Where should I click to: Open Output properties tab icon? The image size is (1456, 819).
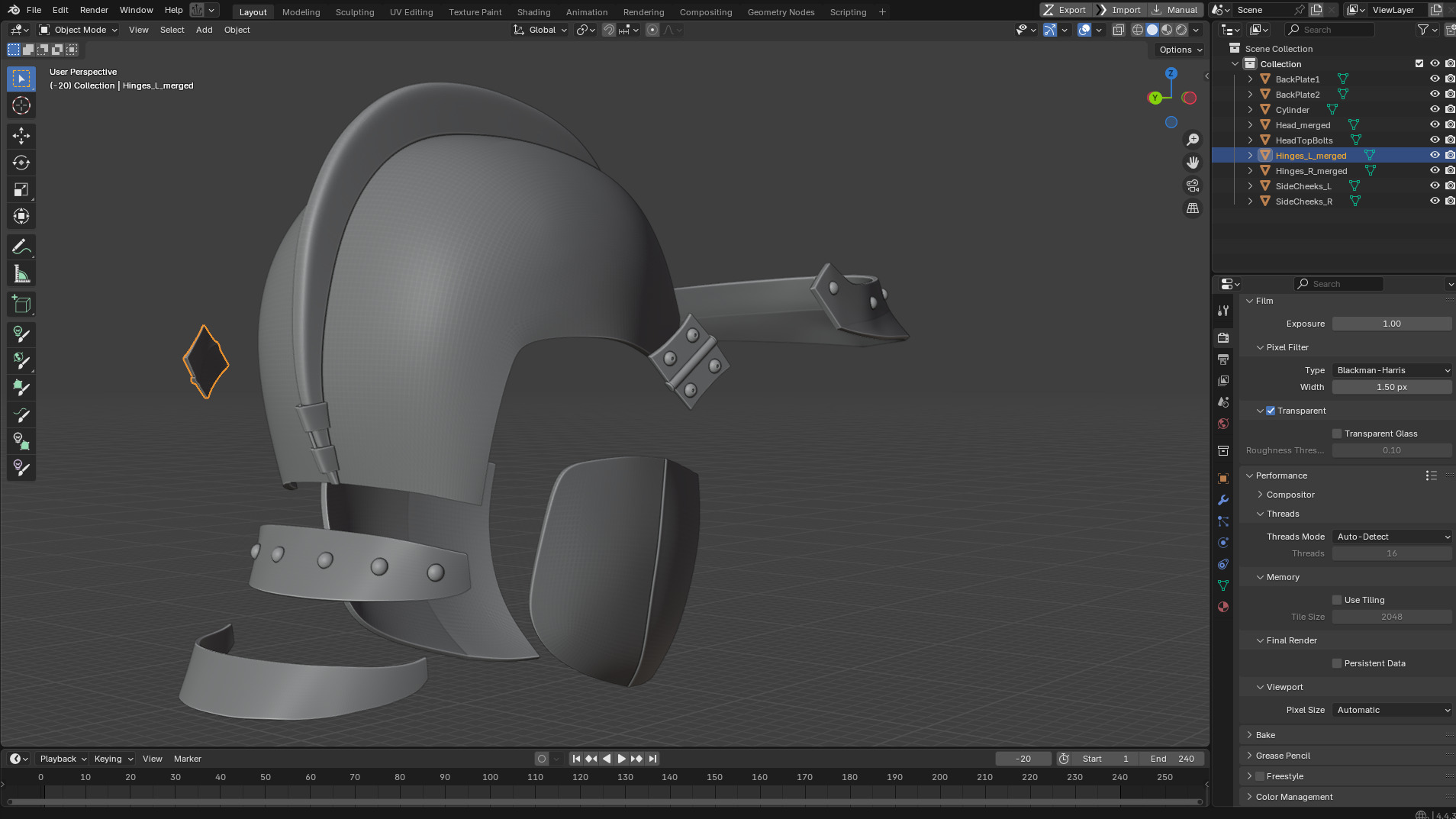[x=1223, y=359]
